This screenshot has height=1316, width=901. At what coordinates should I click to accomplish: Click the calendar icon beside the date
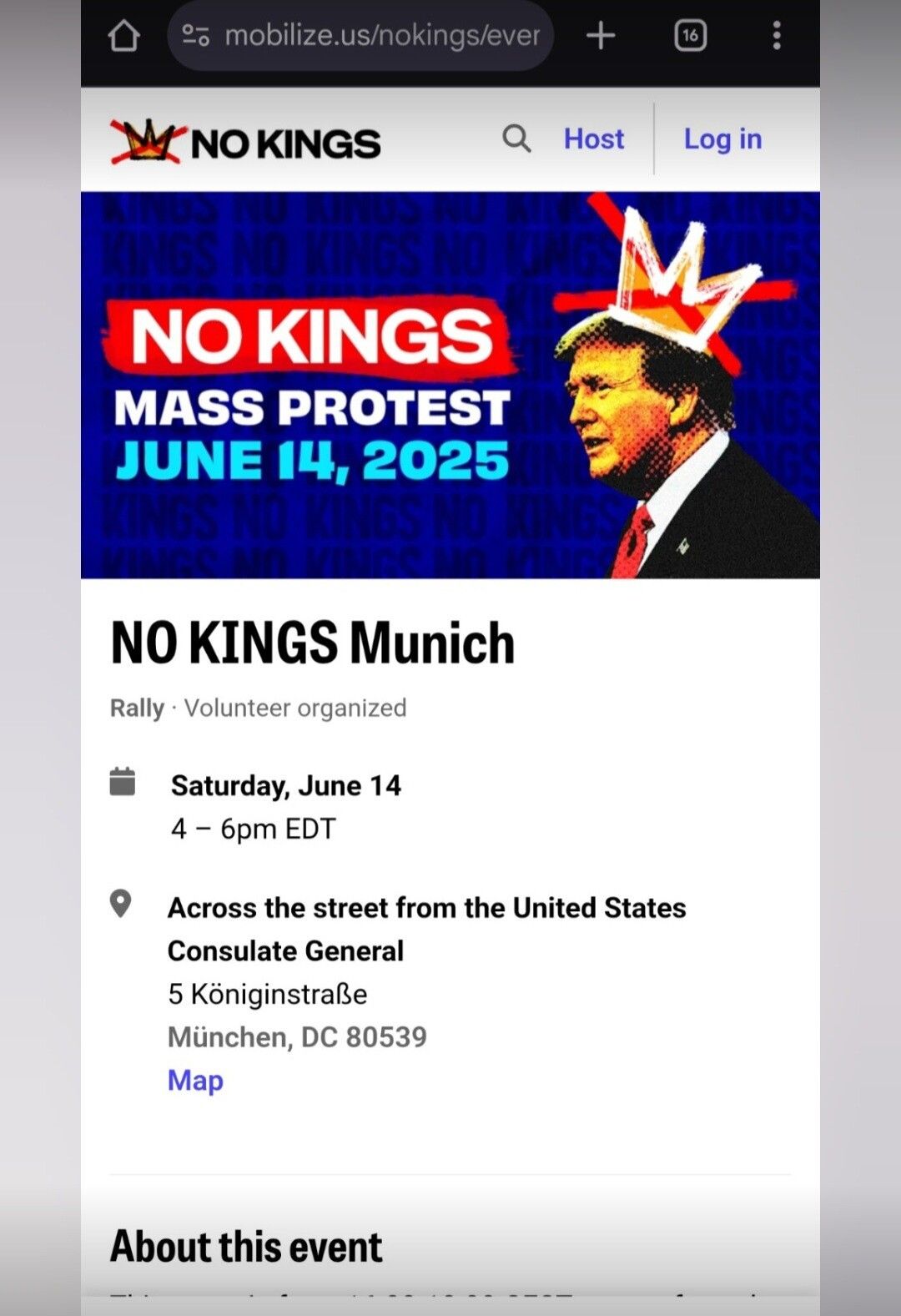point(123,782)
